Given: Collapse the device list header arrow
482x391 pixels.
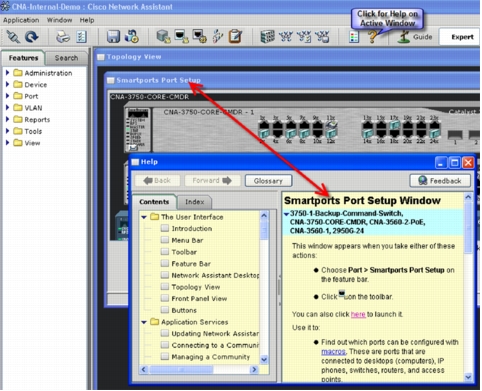Looking at the screenshot, I should (x=286, y=214).
